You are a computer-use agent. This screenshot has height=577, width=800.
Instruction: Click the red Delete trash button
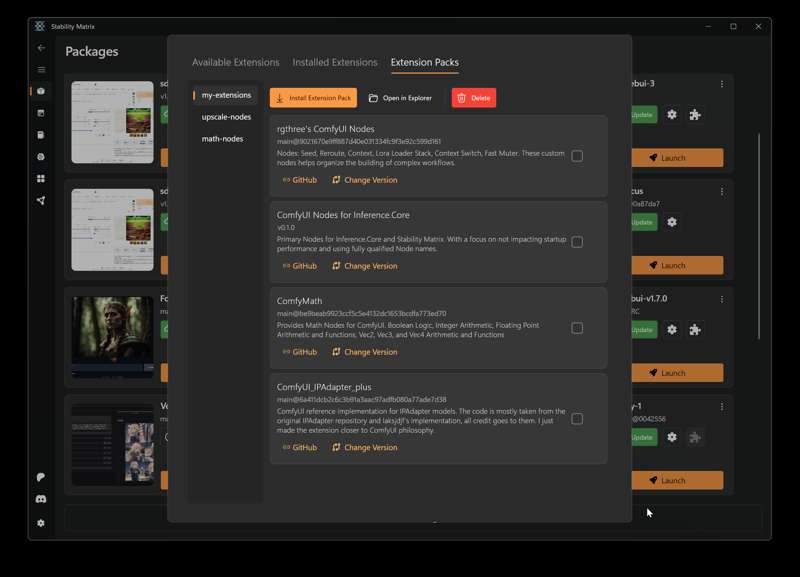[x=473, y=98]
